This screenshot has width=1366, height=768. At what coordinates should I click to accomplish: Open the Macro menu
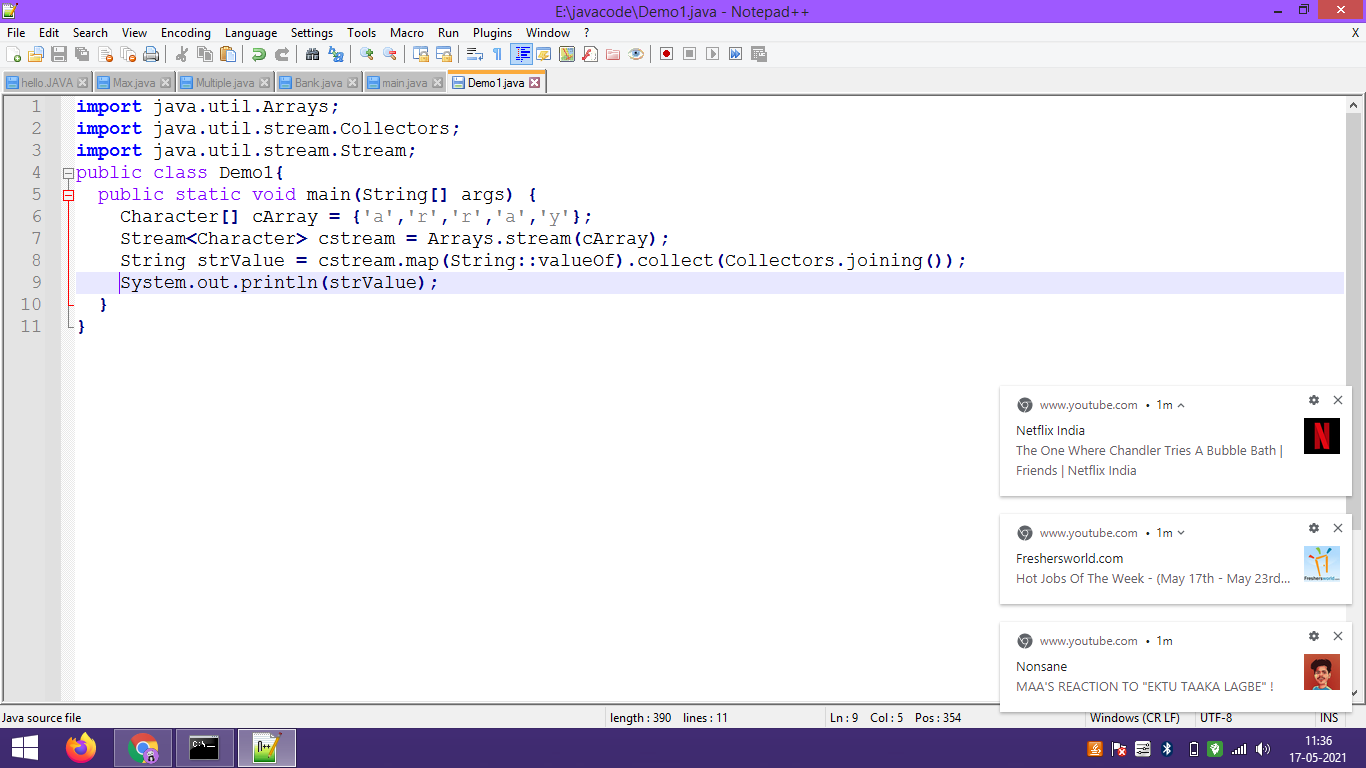[406, 33]
